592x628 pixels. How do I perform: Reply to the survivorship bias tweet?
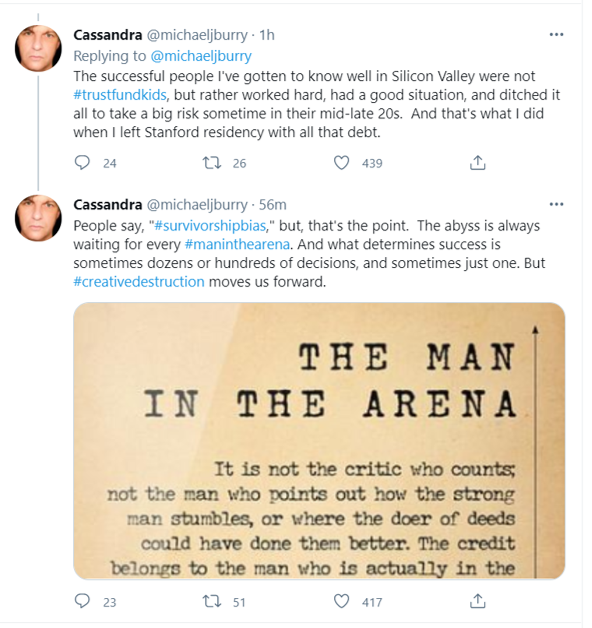click(83, 601)
